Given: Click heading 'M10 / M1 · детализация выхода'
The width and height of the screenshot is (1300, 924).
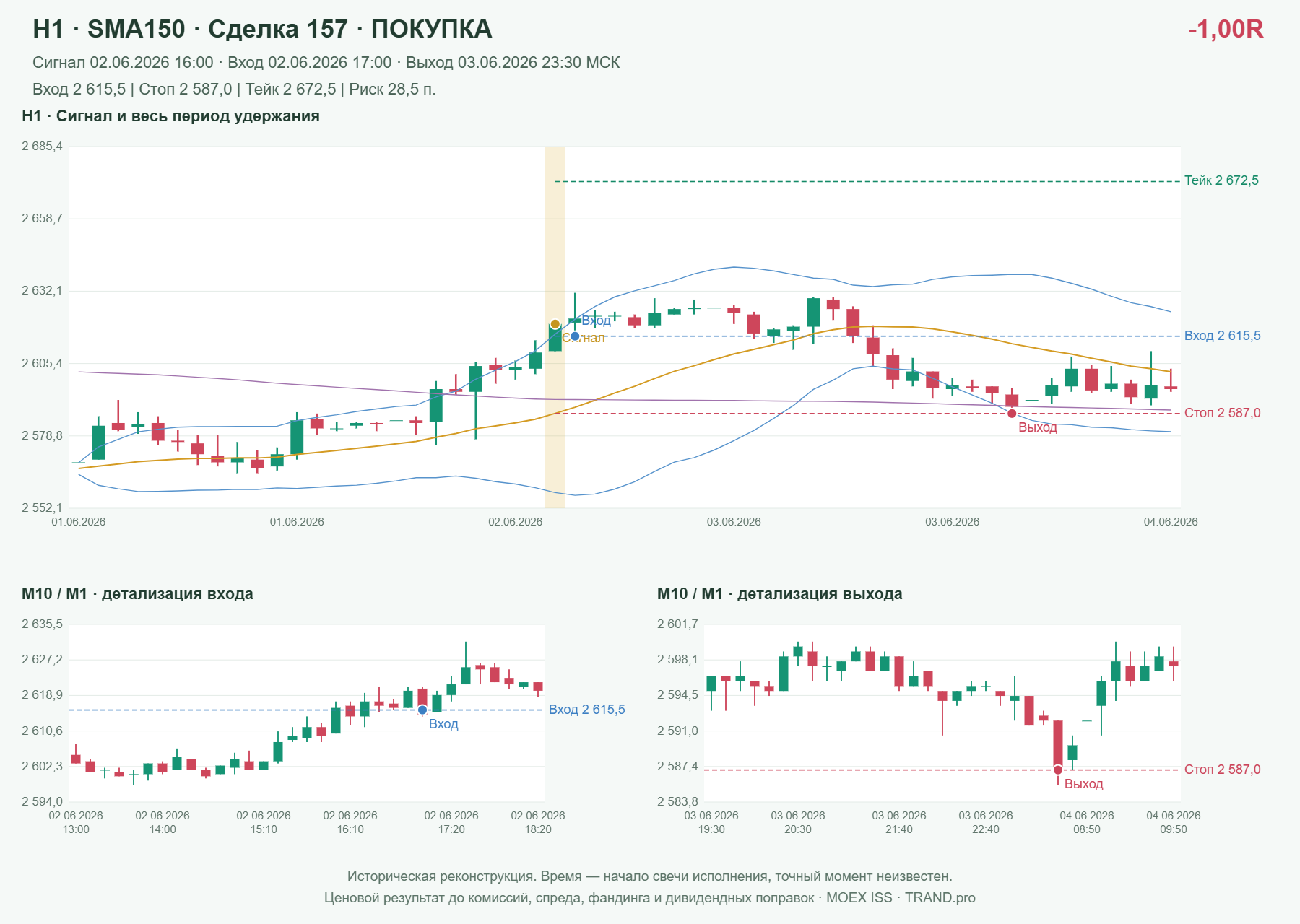Looking at the screenshot, I should 779,594.
